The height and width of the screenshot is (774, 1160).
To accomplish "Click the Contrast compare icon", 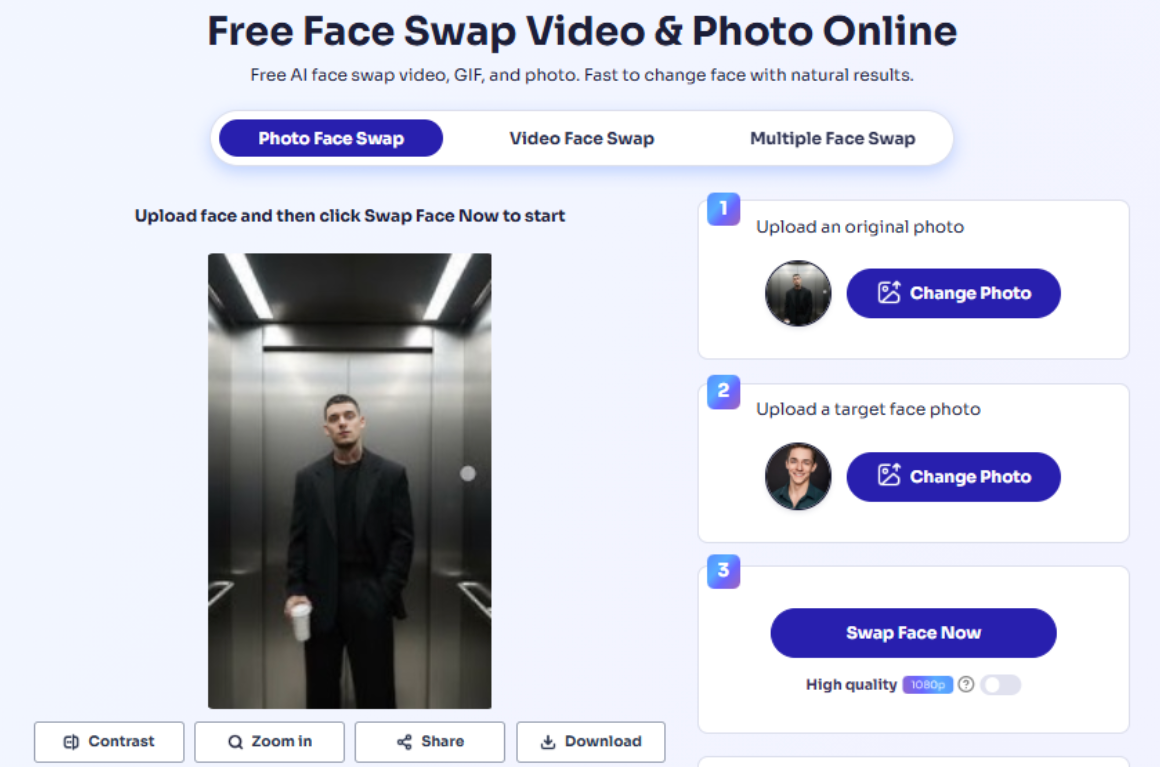I will click(71, 742).
